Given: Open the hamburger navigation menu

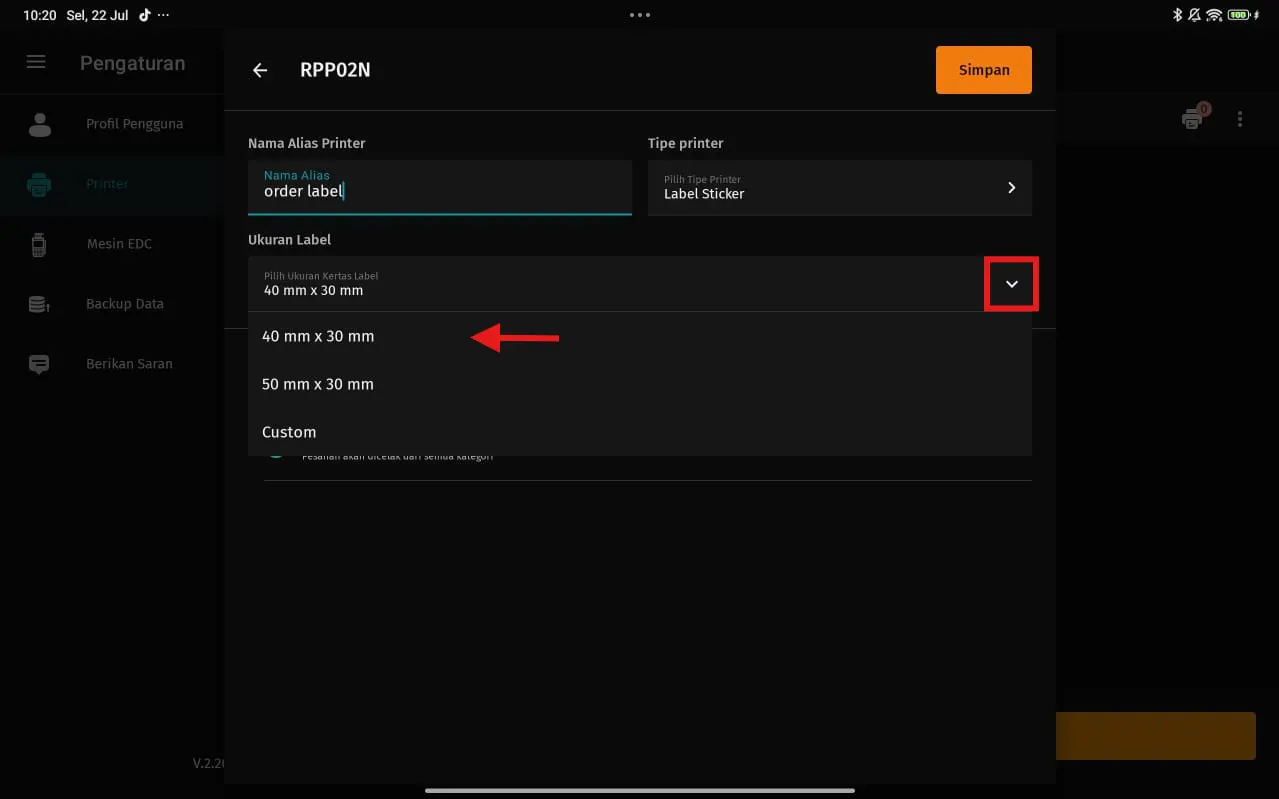Looking at the screenshot, I should point(36,62).
